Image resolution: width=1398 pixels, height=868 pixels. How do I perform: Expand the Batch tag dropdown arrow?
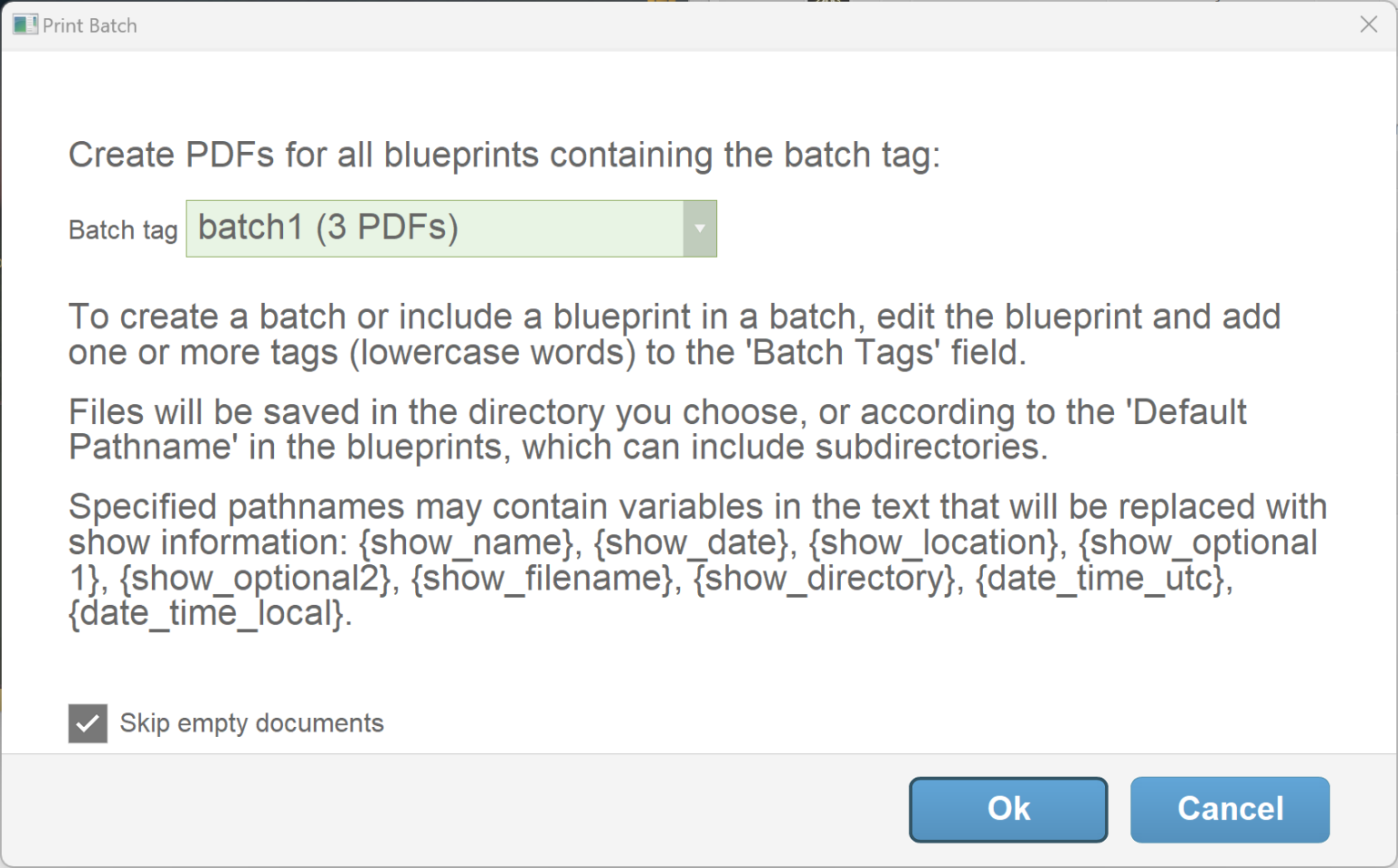coord(699,228)
